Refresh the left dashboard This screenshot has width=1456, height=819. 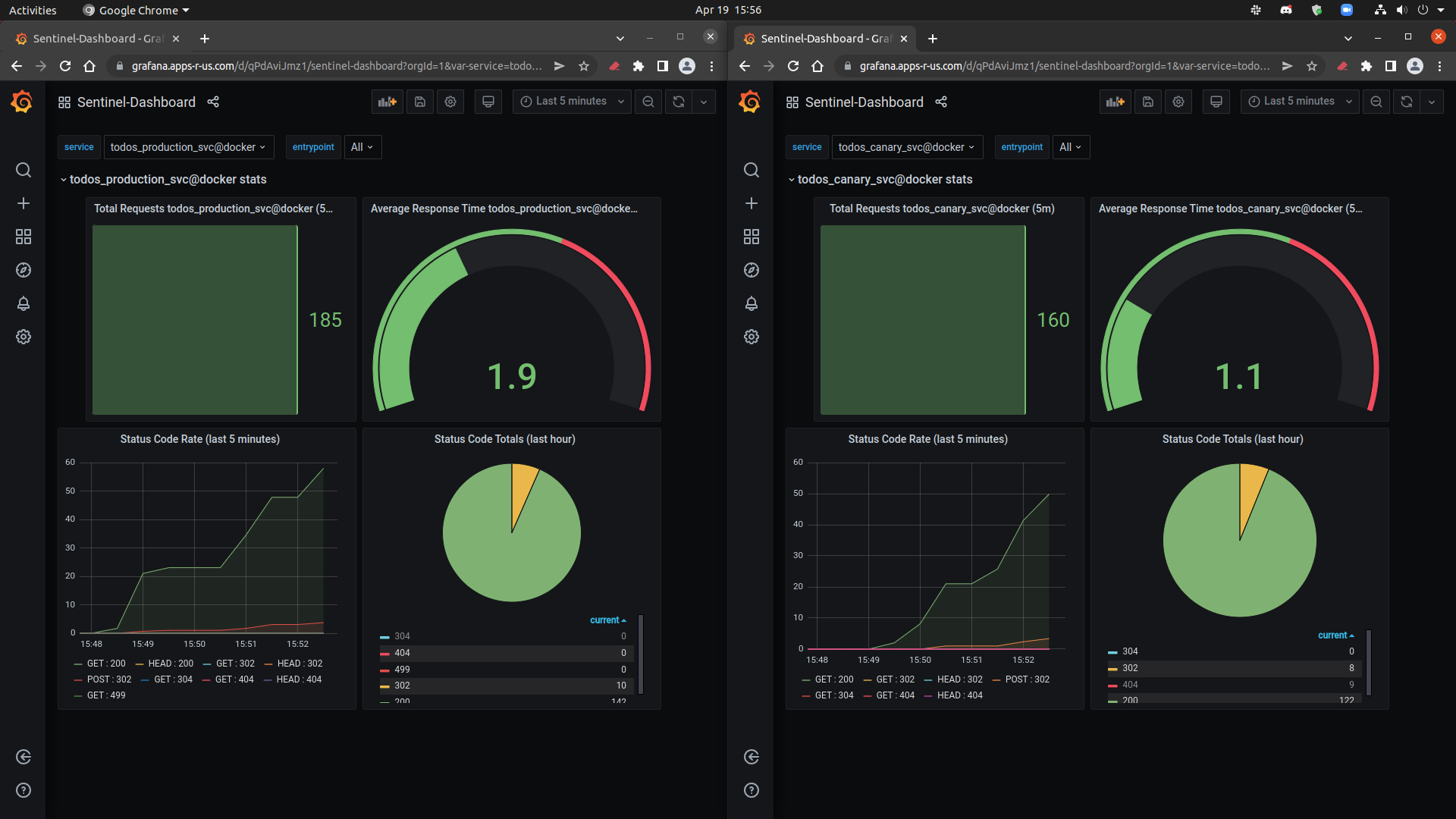click(x=679, y=102)
